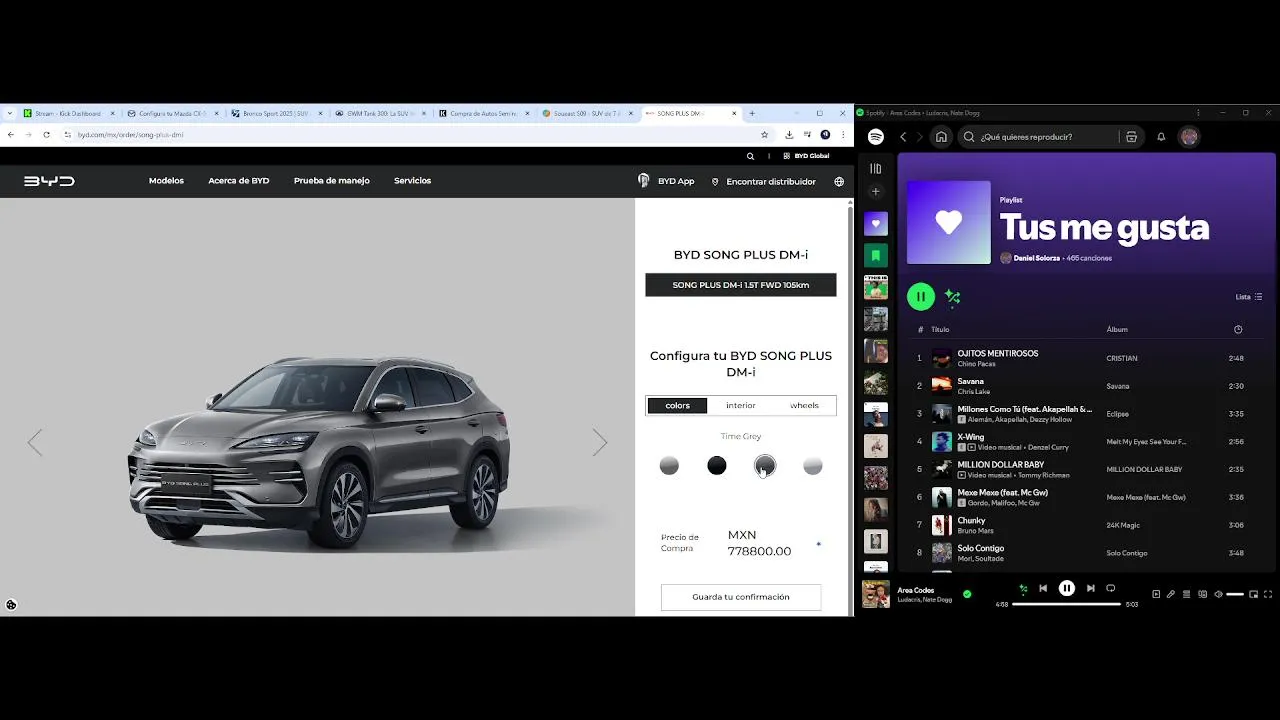
Task: Open green bookmark episodes item in sidebar
Action: pyautogui.click(x=876, y=256)
